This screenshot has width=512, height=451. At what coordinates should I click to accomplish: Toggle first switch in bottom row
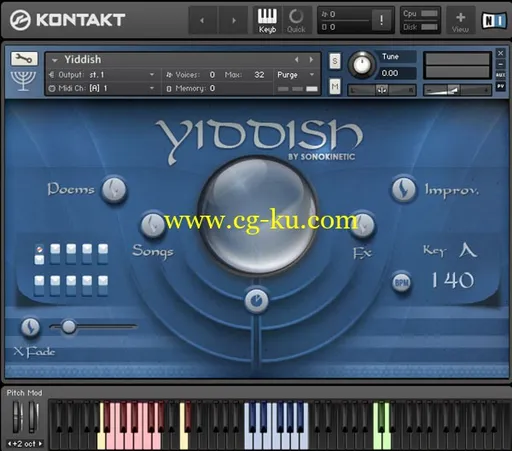pyautogui.click(x=39, y=286)
